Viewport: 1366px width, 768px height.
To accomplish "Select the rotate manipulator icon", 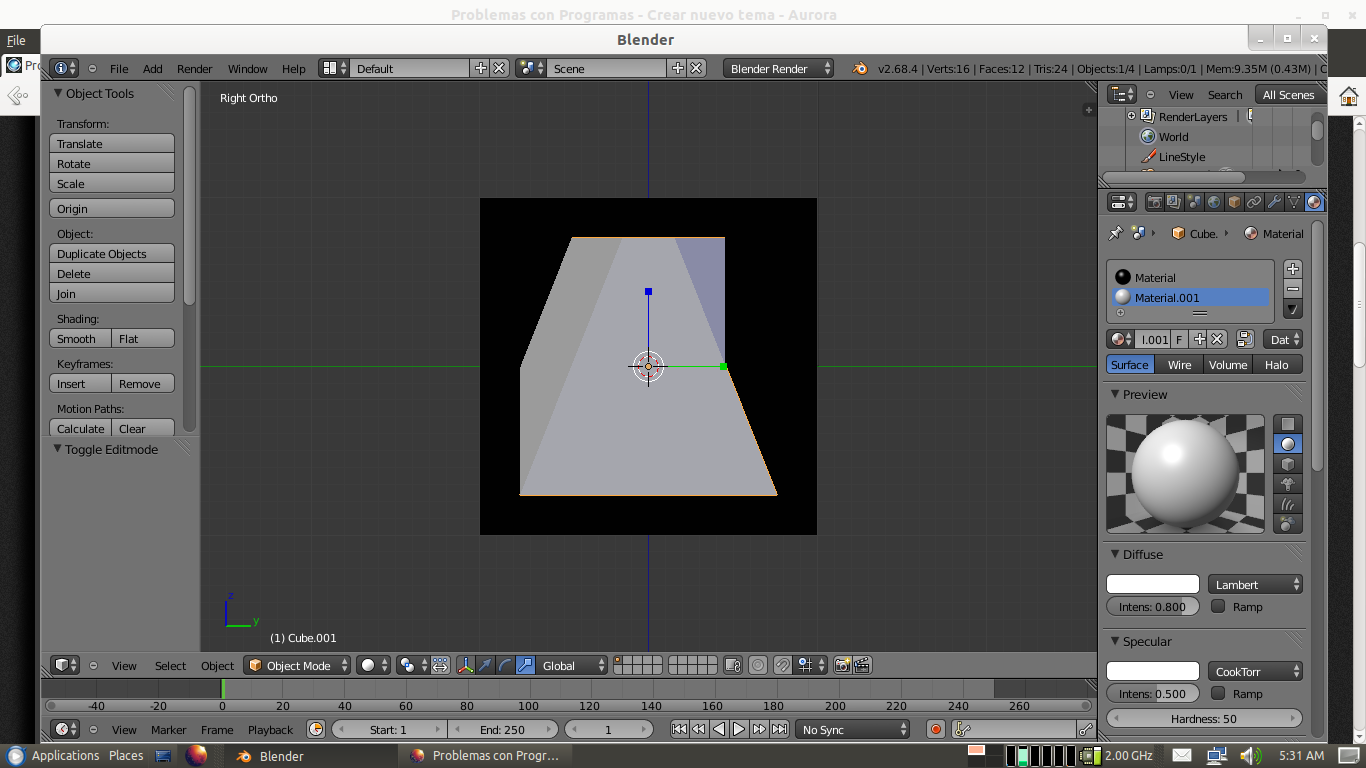I will [x=505, y=665].
